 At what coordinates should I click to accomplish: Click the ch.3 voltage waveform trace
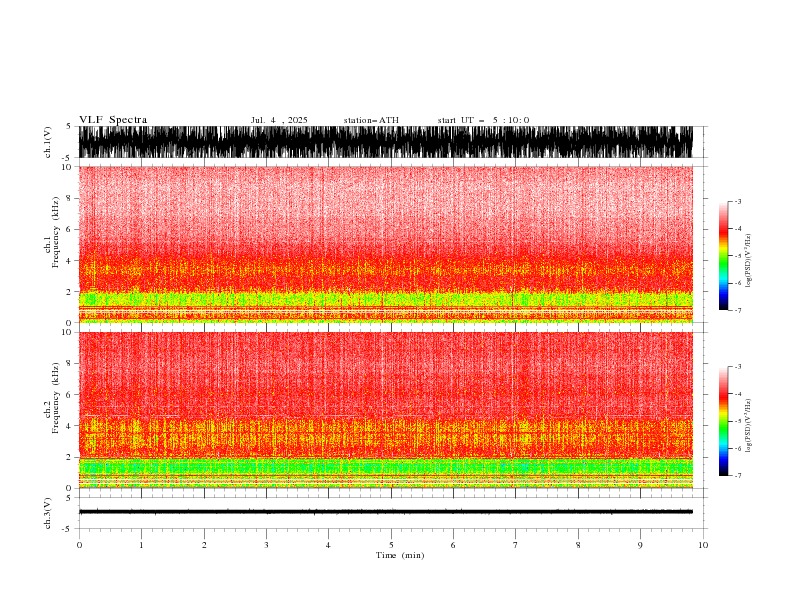[x=385, y=512]
